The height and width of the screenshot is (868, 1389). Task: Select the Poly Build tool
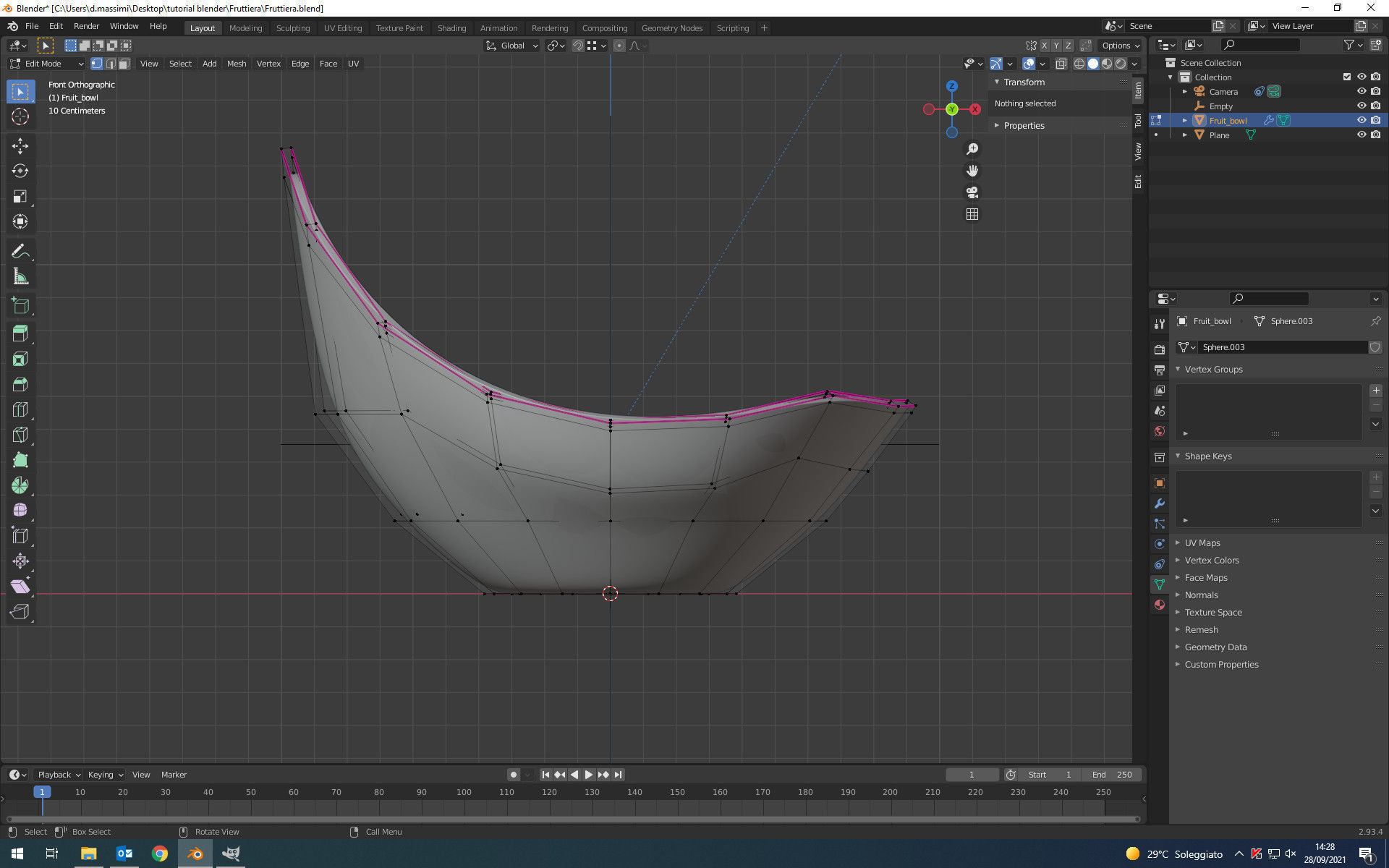pos(20,460)
